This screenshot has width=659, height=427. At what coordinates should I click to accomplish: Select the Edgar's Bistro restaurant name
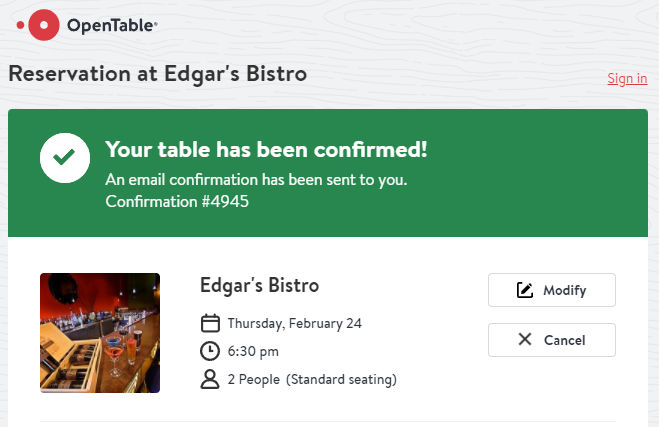tap(259, 285)
